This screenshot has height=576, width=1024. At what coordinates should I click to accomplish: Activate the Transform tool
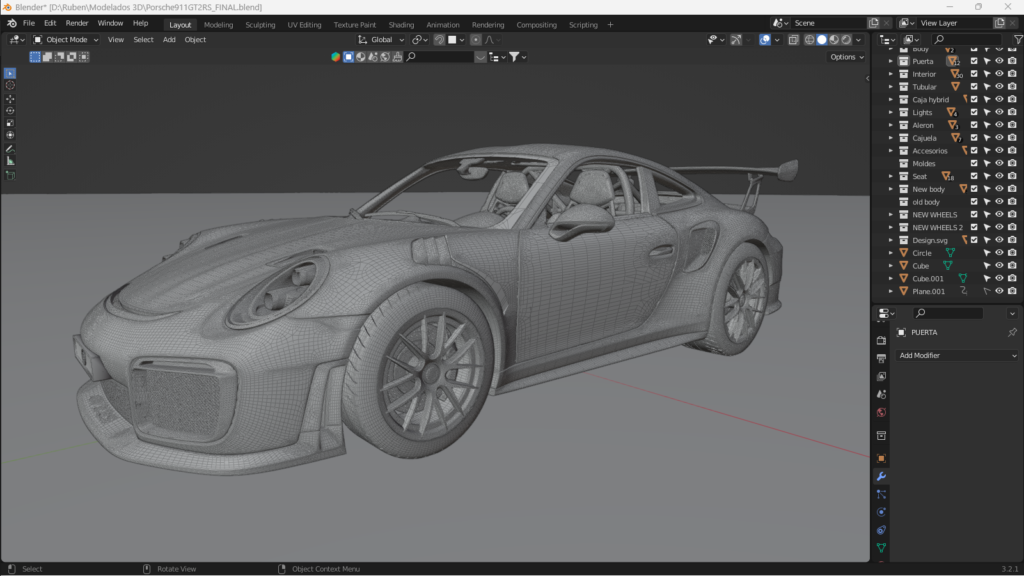click(x=10, y=135)
